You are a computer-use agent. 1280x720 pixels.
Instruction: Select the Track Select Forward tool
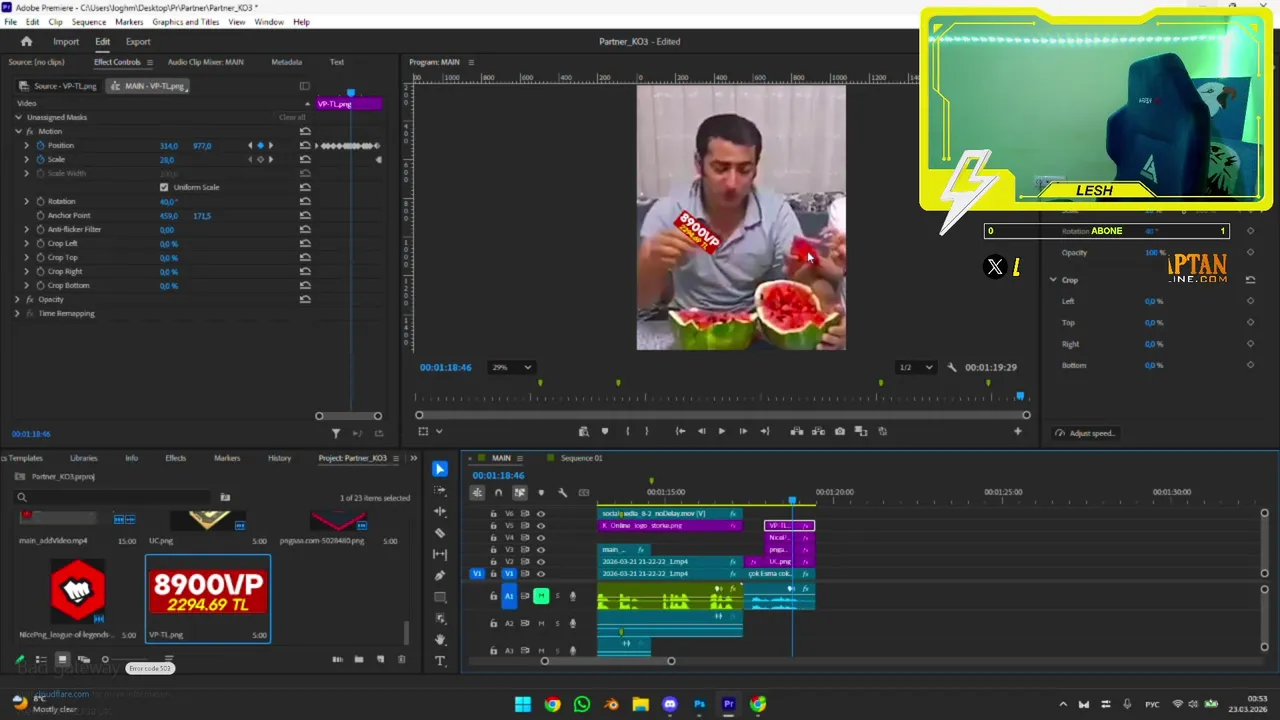pyautogui.click(x=440, y=490)
